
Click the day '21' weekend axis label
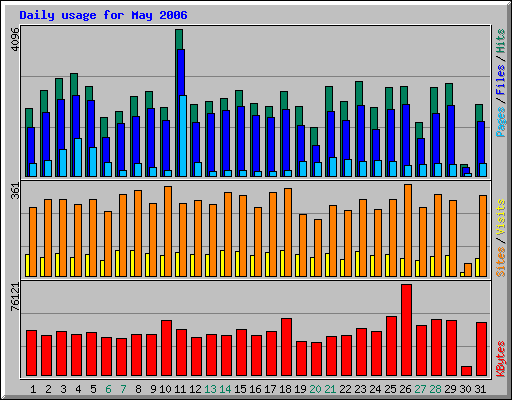click(330, 389)
